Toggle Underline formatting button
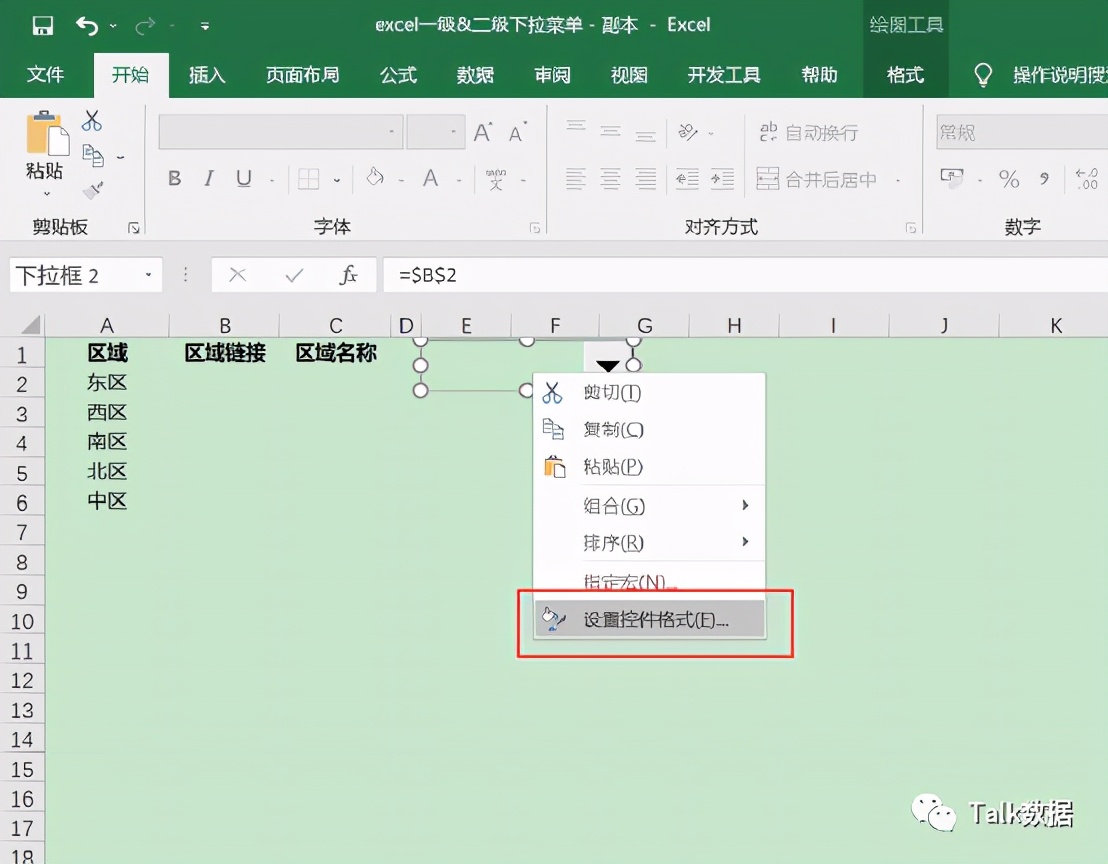1108x864 pixels. tap(244, 179)
